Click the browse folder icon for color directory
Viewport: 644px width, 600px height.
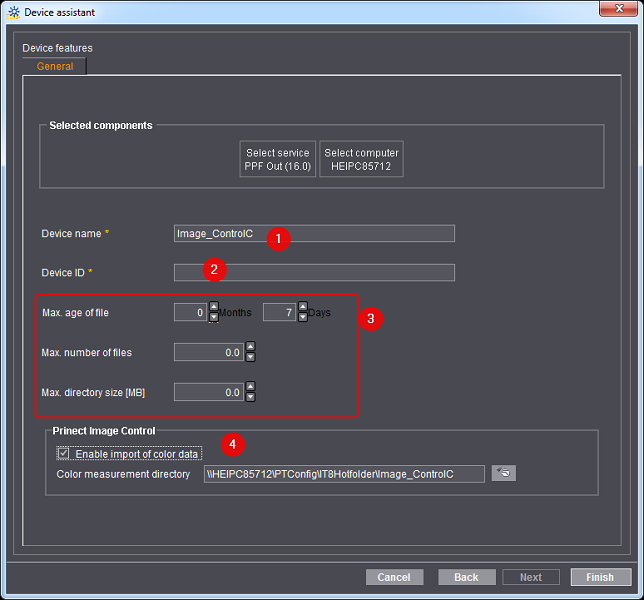tap(504, 473)
